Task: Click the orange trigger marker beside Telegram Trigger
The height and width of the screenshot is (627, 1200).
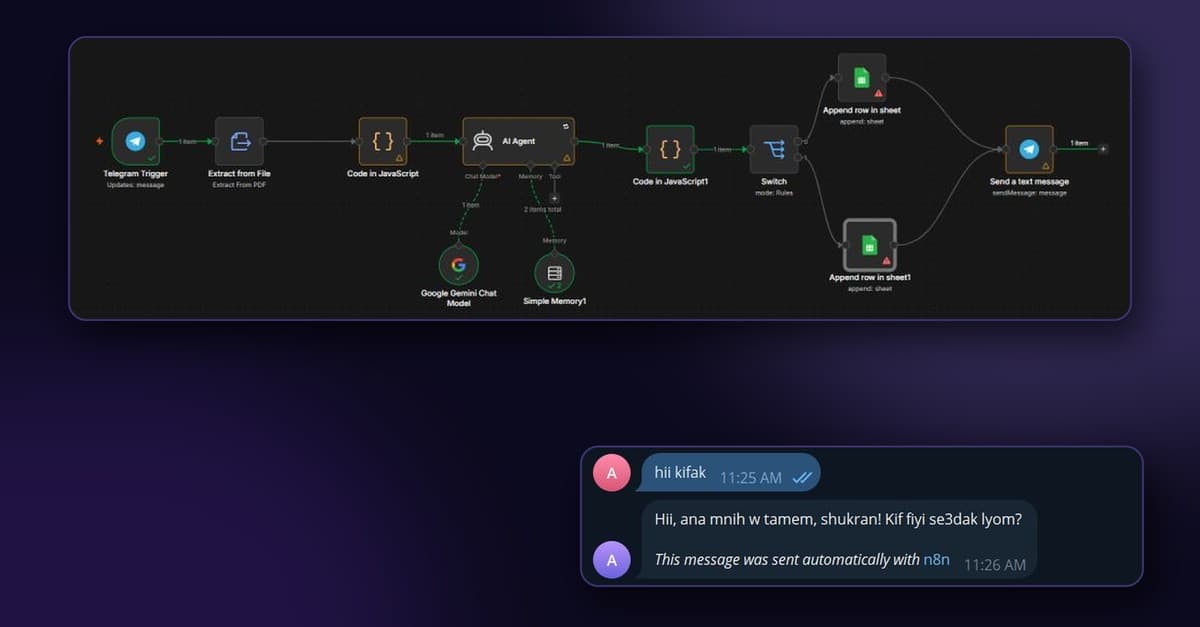Action: pos(99,141)
